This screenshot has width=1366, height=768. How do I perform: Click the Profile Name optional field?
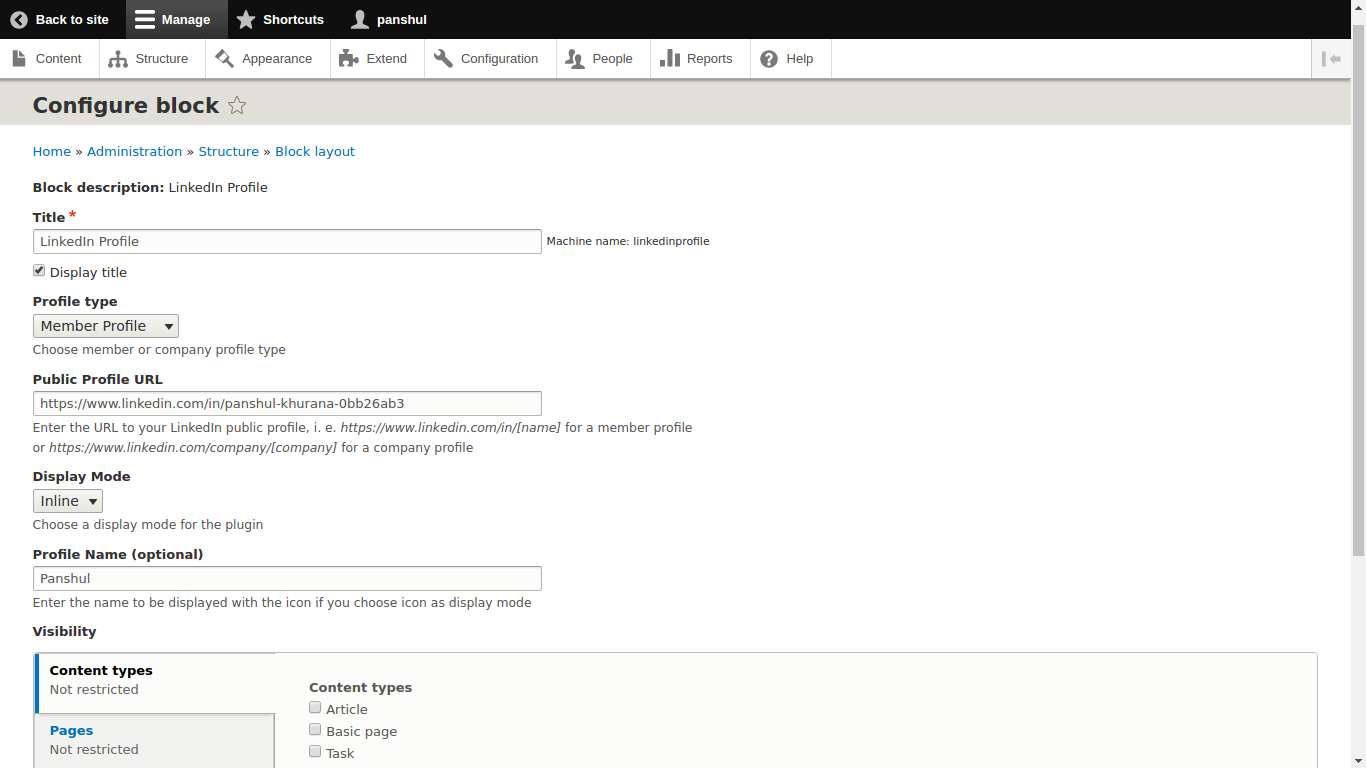click(287, 578)
